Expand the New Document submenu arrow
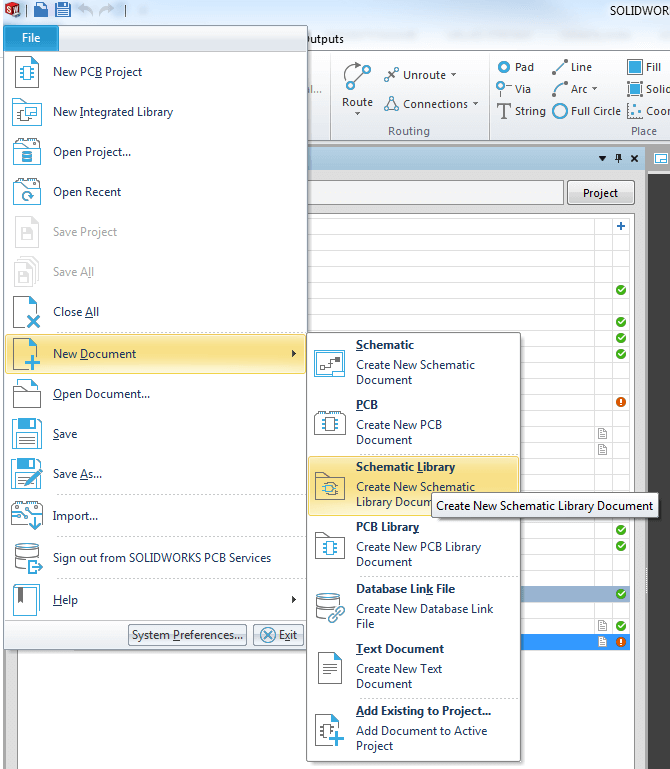The height and width of the screenshot is (769, 670). [294, 354]
